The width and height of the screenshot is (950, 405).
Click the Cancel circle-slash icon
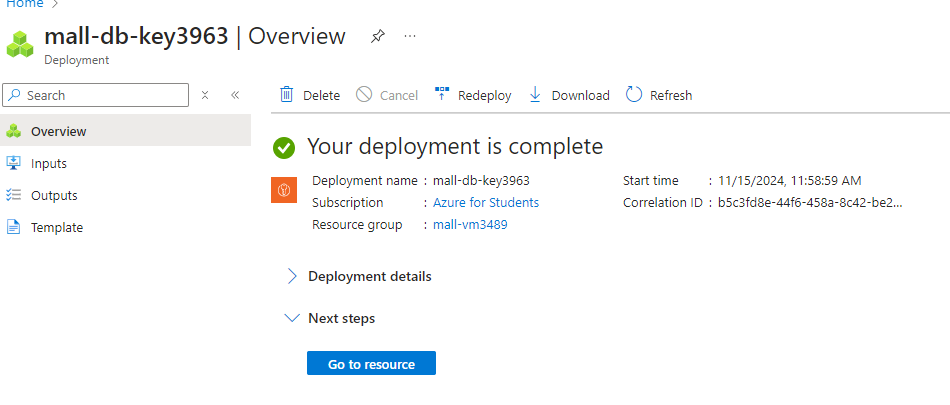coord(364,95)
